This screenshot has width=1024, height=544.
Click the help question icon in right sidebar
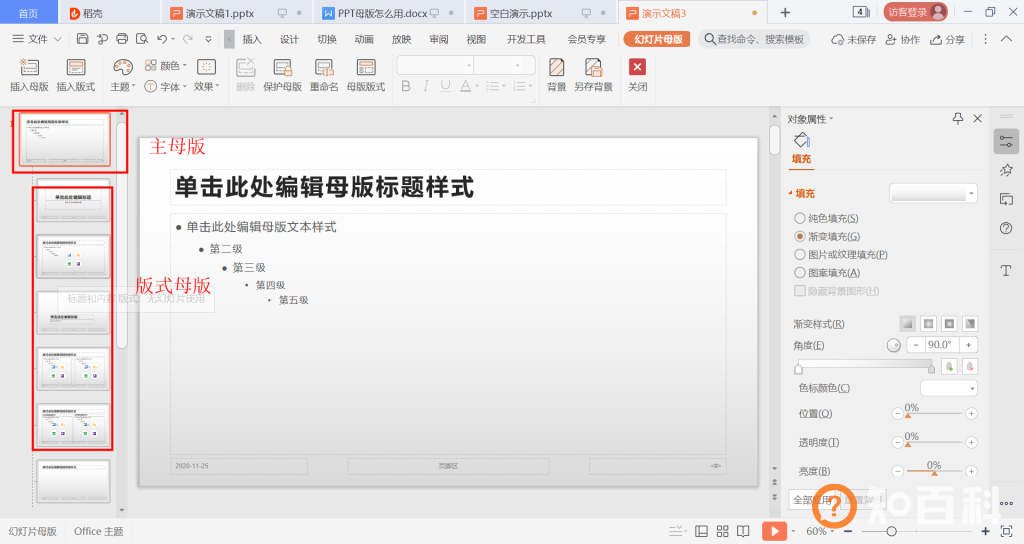click(1006, 228)
